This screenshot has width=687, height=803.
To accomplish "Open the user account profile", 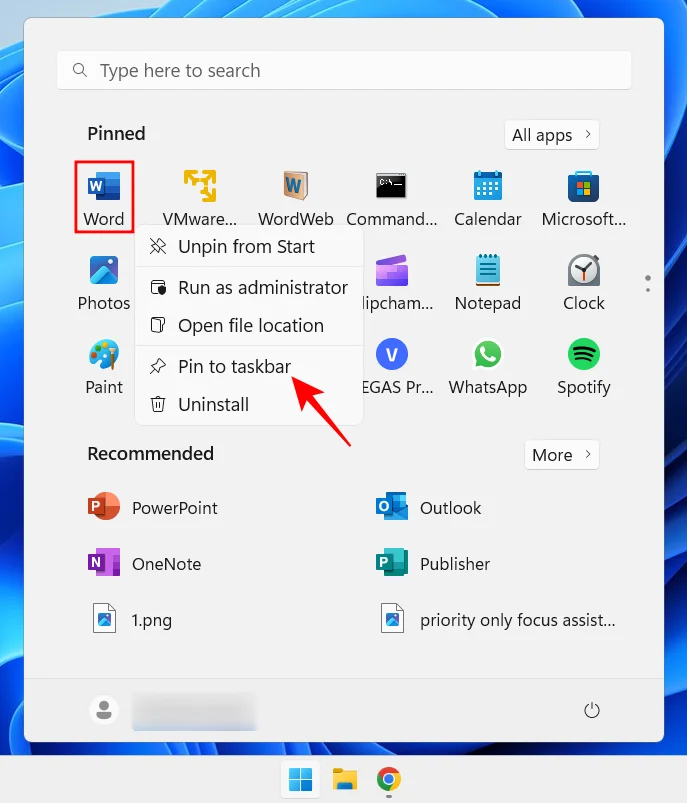I will [173, 710].
